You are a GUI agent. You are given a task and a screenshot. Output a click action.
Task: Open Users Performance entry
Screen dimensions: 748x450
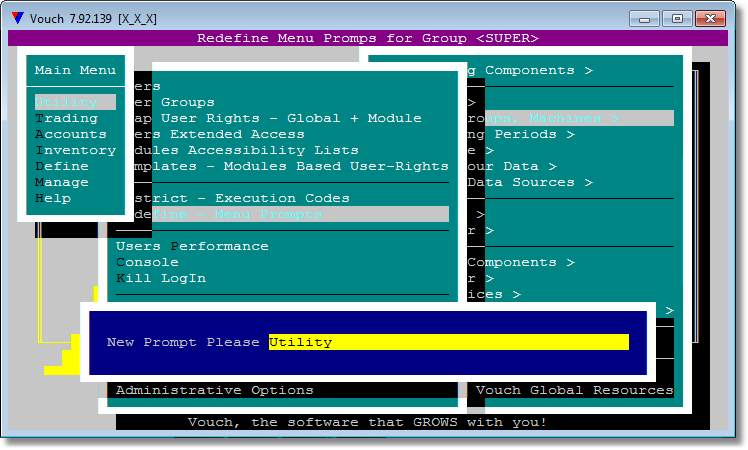[192, 246]
